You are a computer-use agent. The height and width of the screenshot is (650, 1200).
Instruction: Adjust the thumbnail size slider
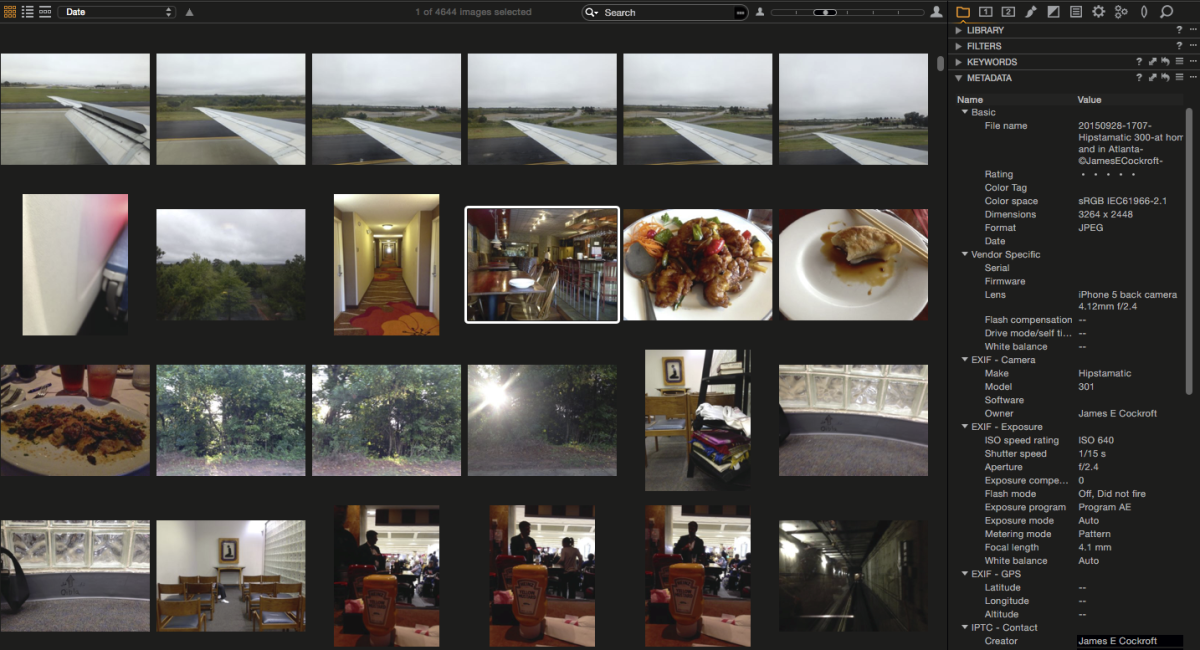pos(825,12)
